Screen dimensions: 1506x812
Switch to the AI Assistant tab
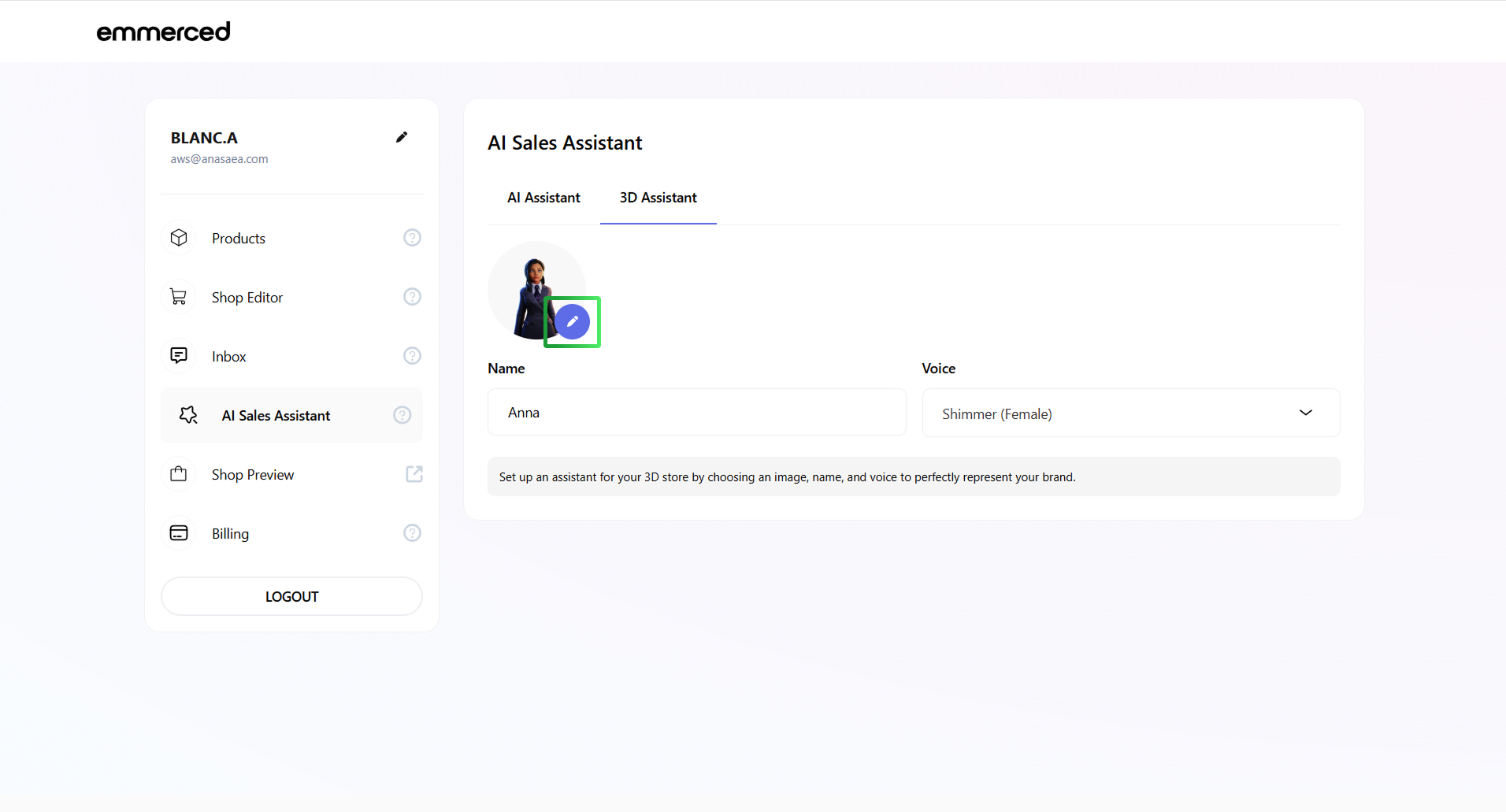543,198
